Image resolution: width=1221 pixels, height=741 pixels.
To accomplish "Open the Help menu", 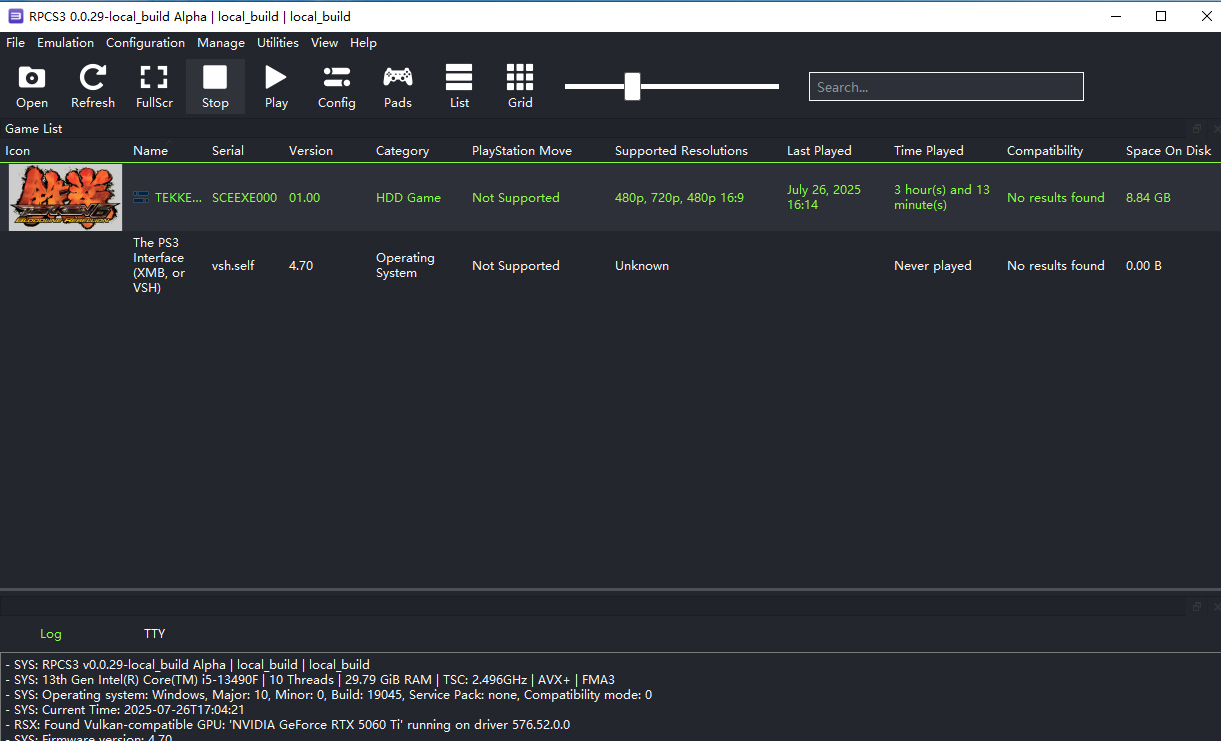I will 364,43.
